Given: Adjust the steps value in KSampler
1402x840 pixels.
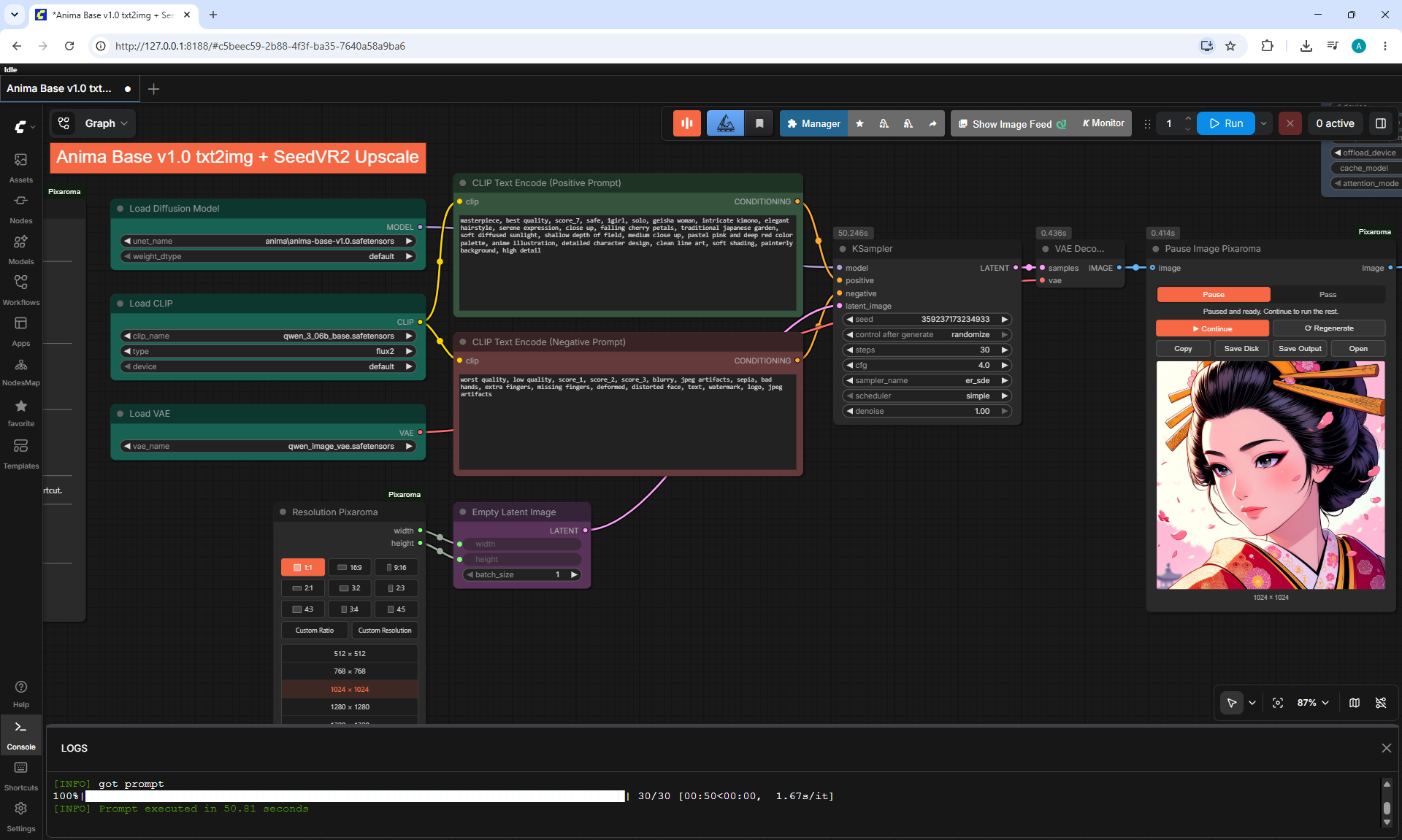Looking at the screenshot, I should (x=927, y=350).
